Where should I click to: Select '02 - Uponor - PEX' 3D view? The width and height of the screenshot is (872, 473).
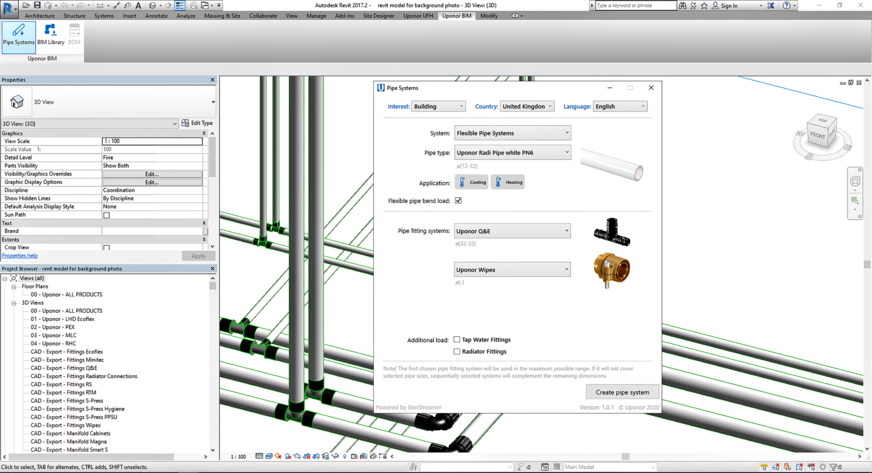point(52,327)
